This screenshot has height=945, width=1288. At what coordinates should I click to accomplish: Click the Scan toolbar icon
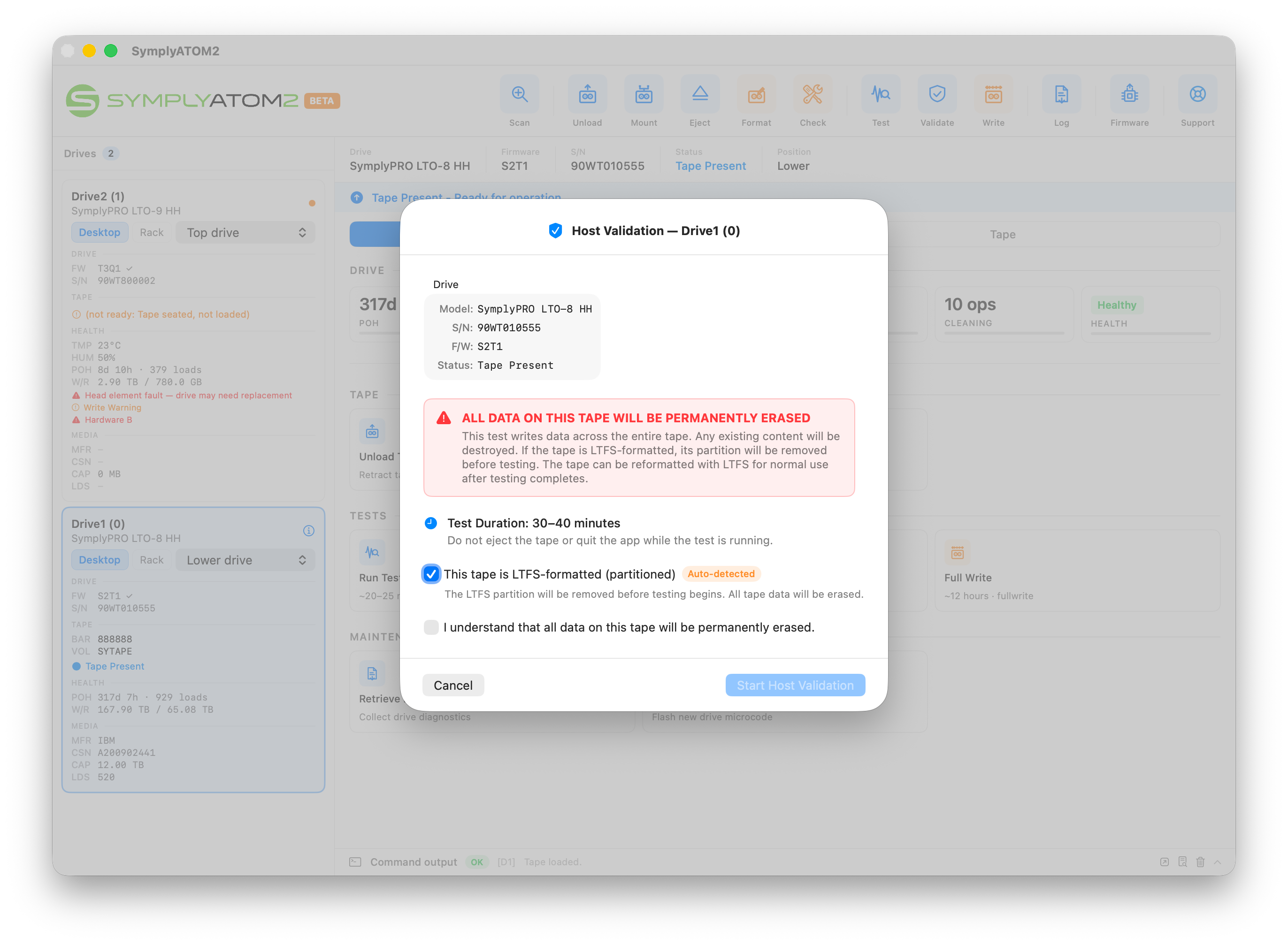point(519,94)
